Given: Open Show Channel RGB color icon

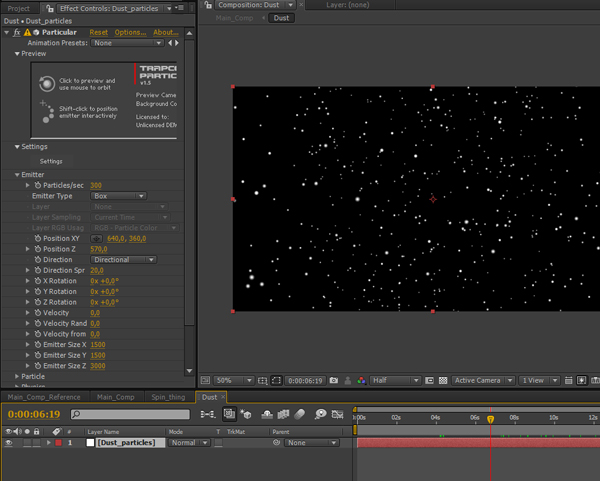Looking at the screenshot, I should pos(361,380).
